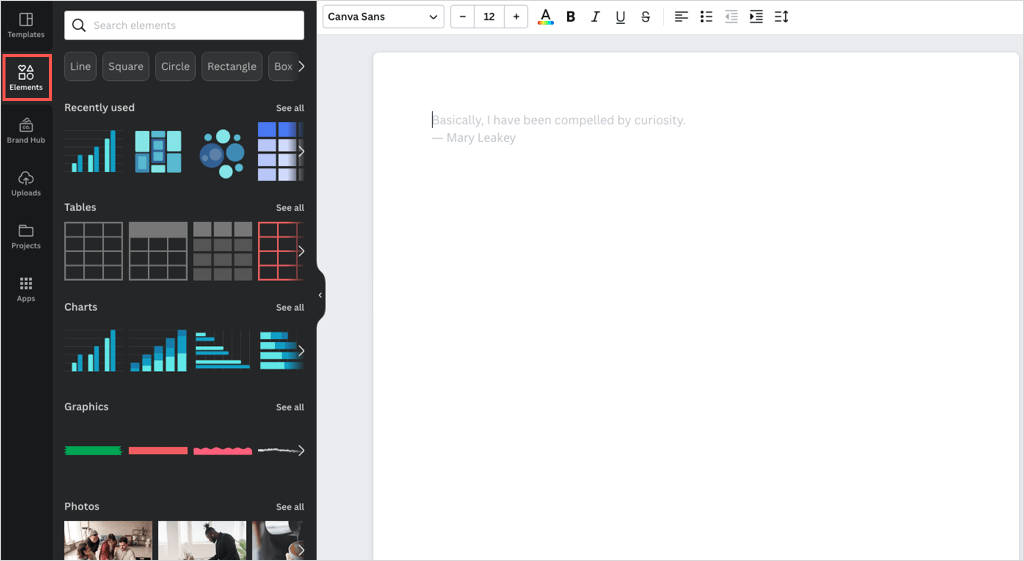Open the Uploads panel
This screenshot has height=561, width=1024.
pyautogui.click(x=26, y=183)
